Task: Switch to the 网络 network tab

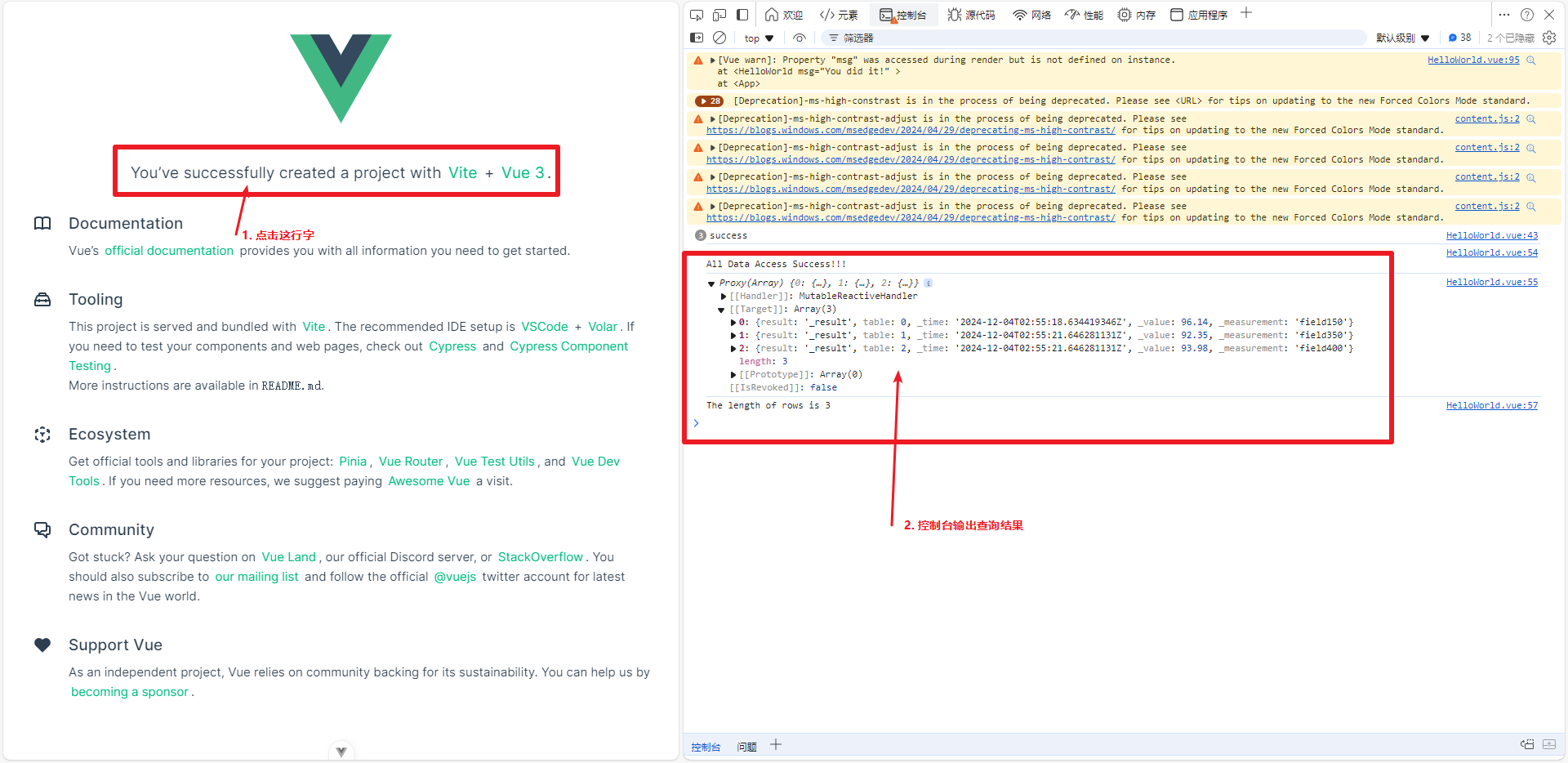Action: tap(1031, 15)
